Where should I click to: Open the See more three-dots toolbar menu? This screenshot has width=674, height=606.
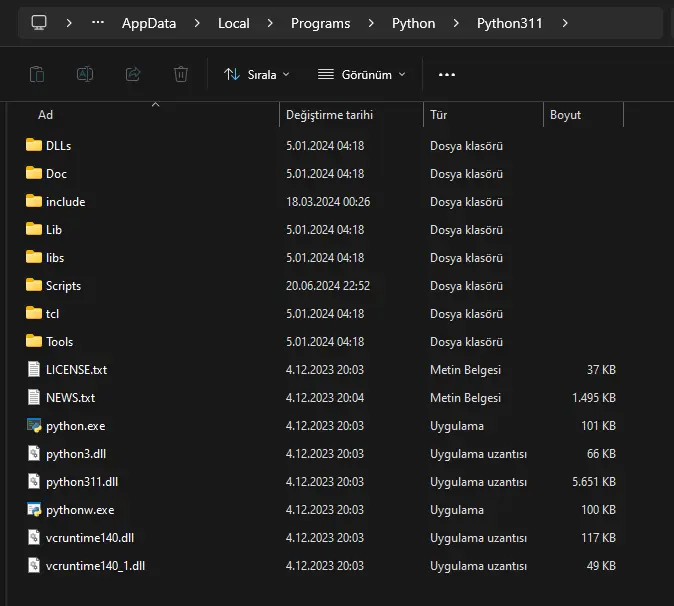(x=447, y=75)
